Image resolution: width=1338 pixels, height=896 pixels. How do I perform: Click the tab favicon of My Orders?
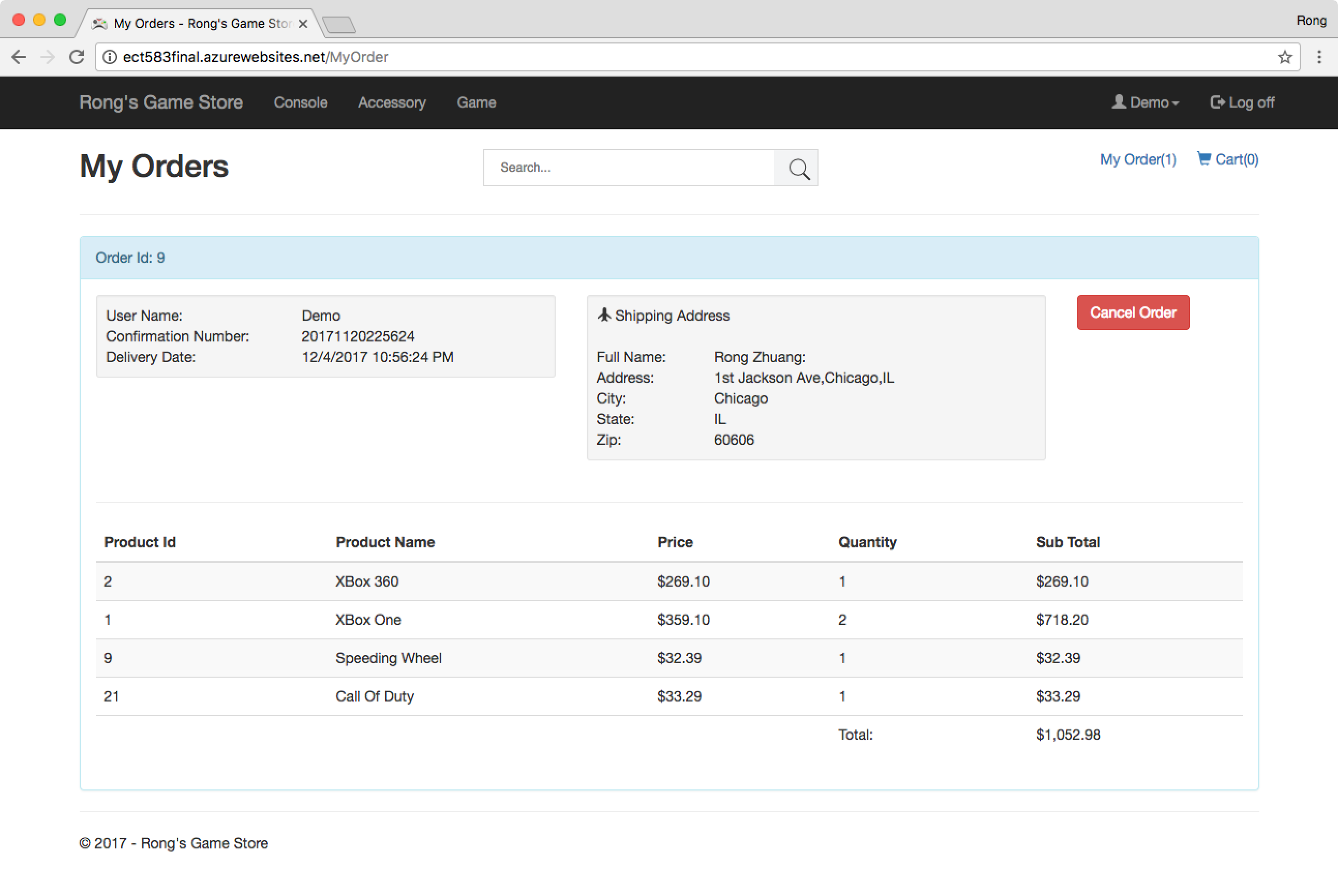pyautogui.click(x=100, y=23)
